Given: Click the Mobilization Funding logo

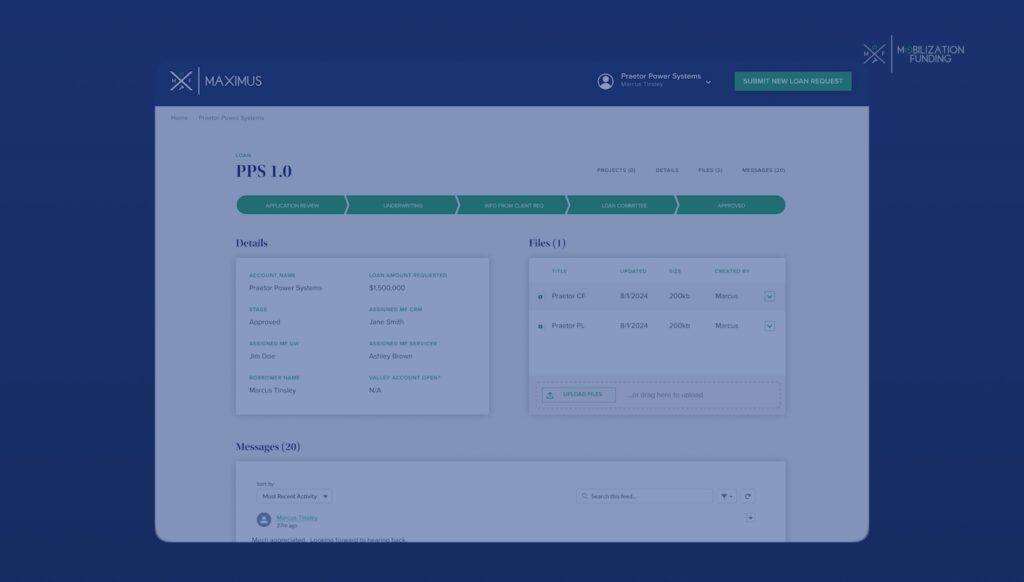Looking at the screenshot, I should [914, 54].
